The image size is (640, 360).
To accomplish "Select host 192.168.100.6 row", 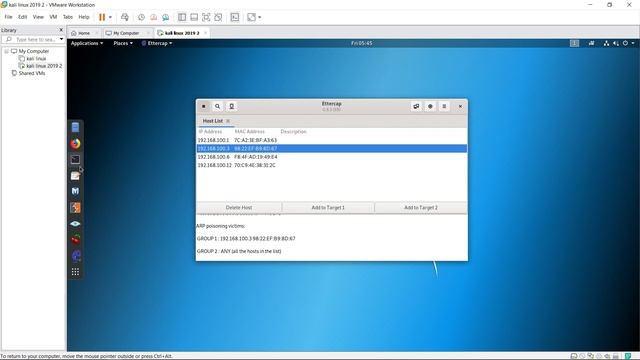I will pos(331,157).
